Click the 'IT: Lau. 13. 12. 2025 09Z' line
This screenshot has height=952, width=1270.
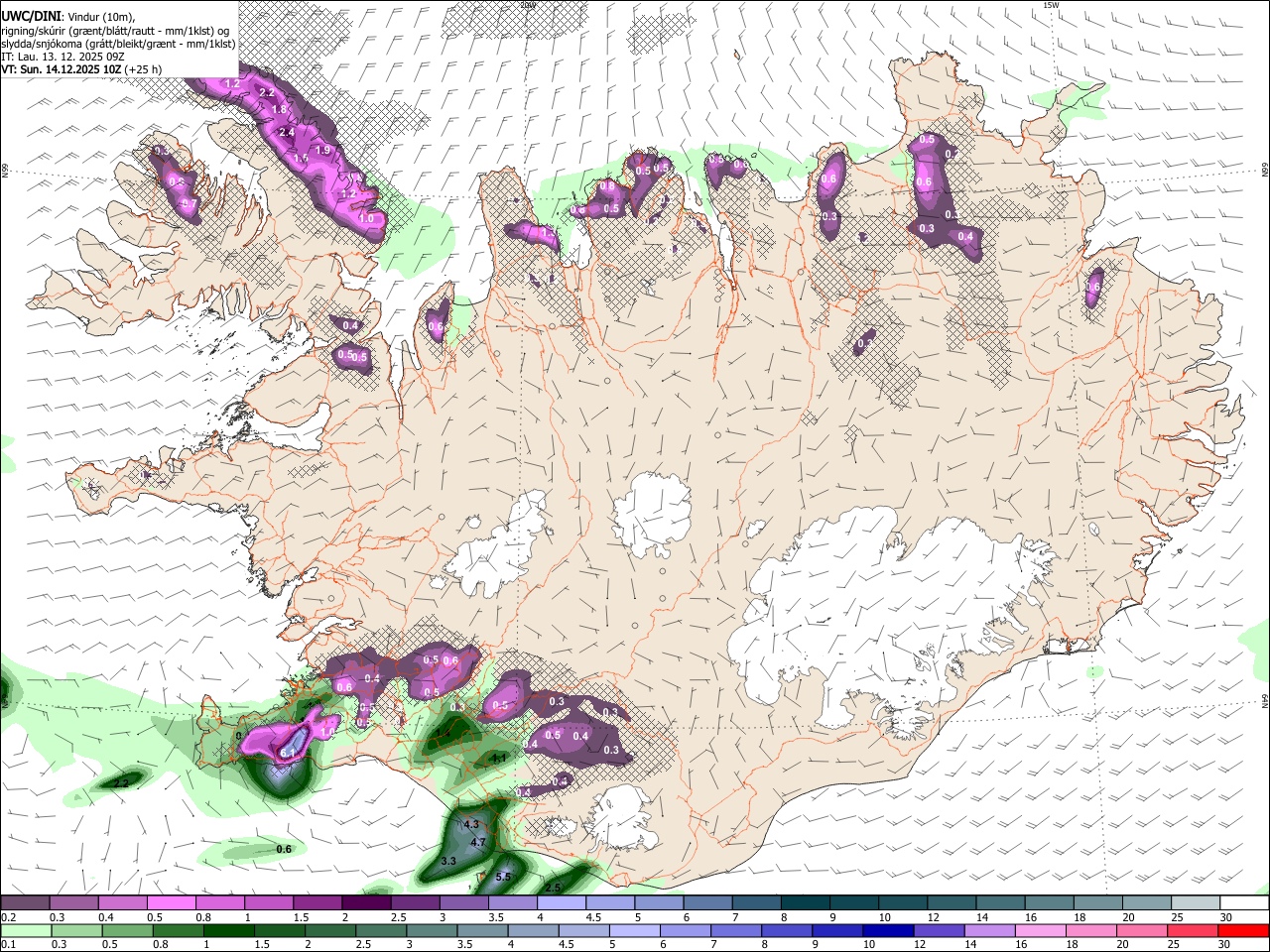(x=63, y=57)
